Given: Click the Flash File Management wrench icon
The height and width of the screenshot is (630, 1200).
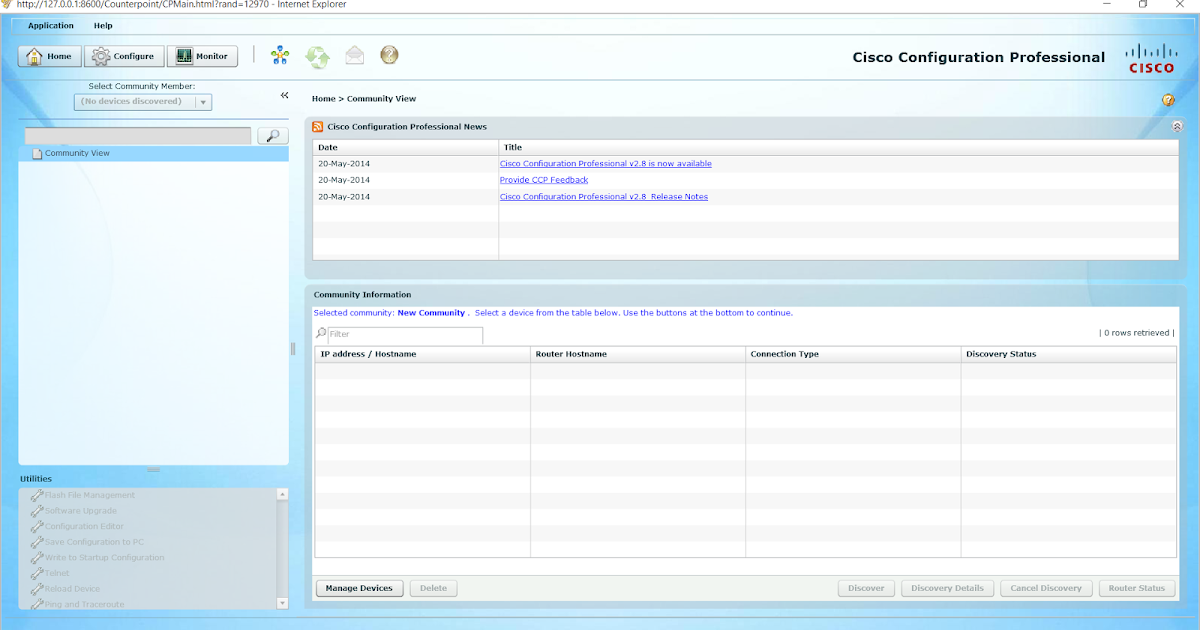Looking at the screenshot, I should 36,495.
